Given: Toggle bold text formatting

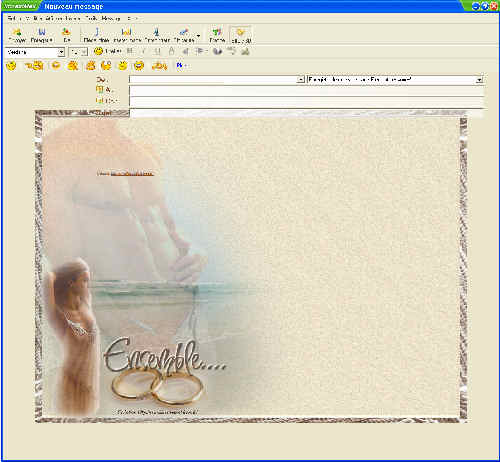Looking at the screenshot, I should point(130,51).
